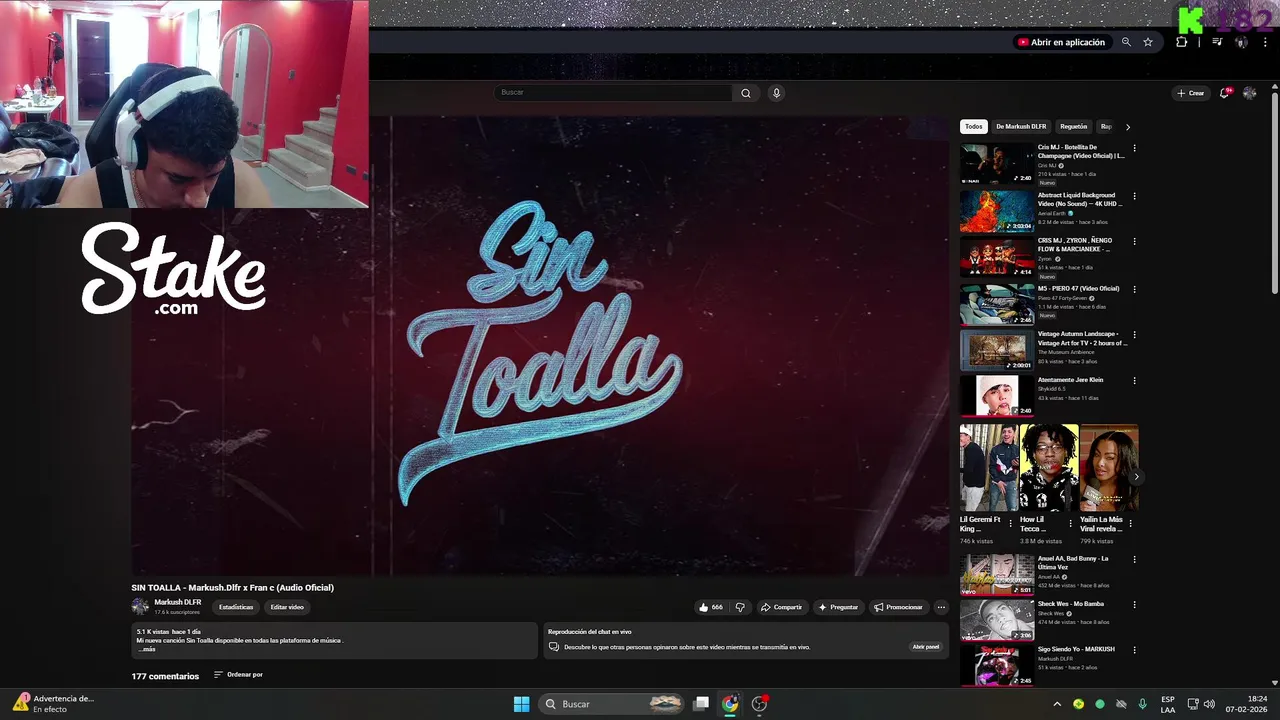Open options for Abstract Liquid Background video
This screenshot has height=720, width=1280.
coord(1134,196)
